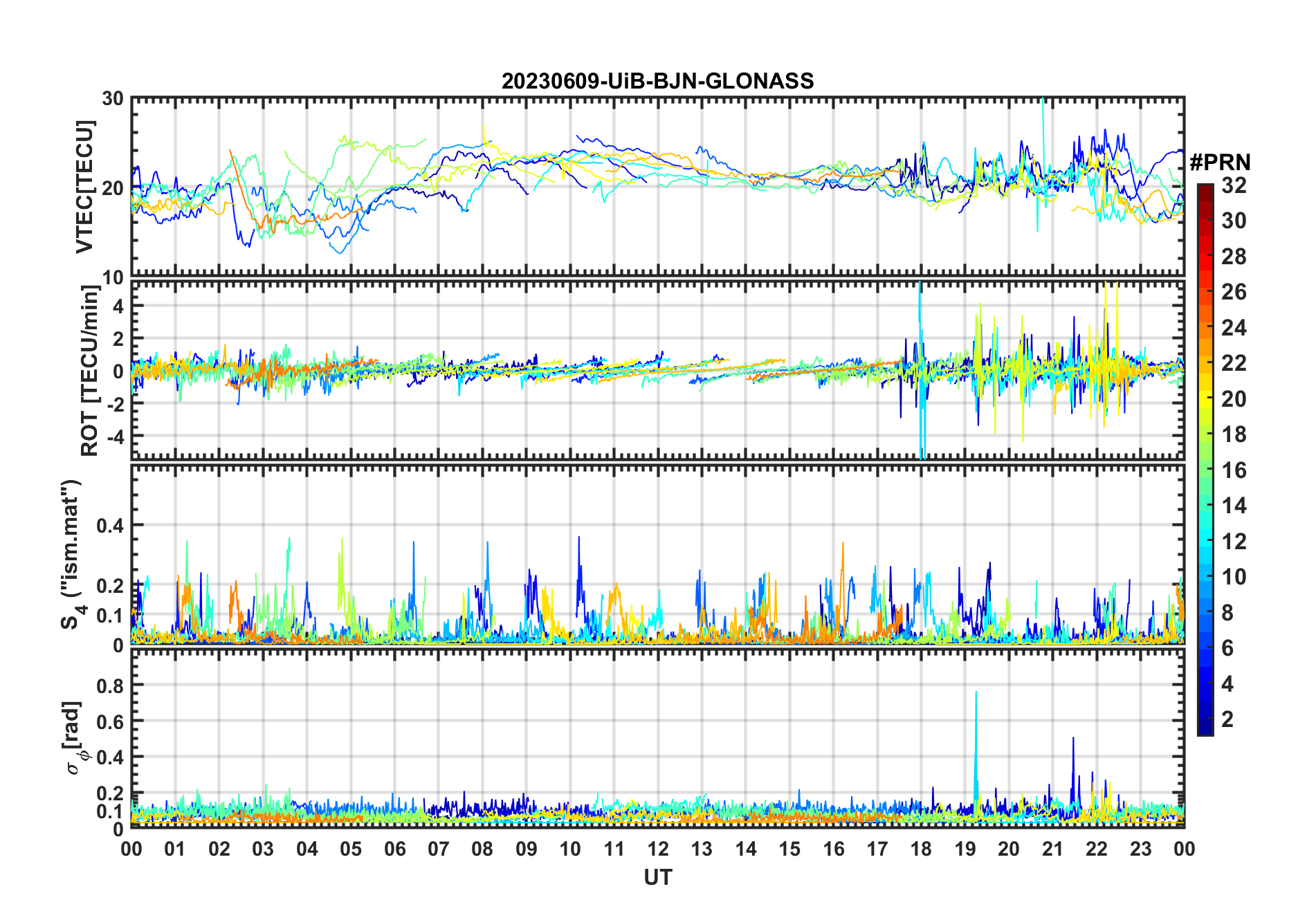Image resolution: width=1316 pixels, height=920 pixels.
Task: Select the ROT [TECU/min] axis label
Action: coord(89,370)
